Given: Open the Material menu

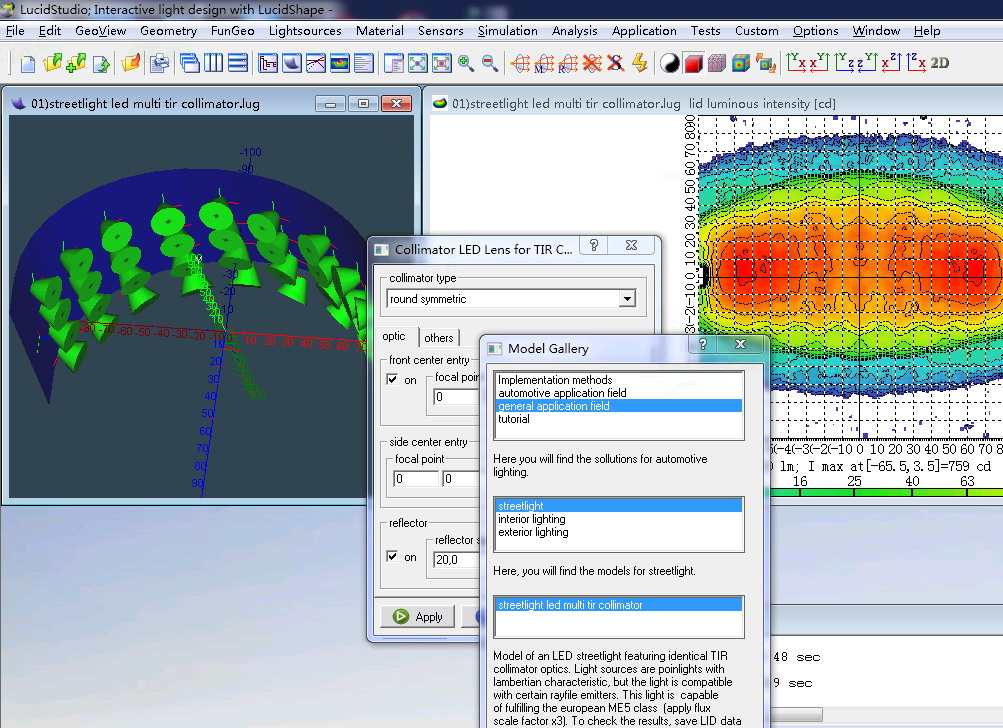Looking at the screenshot, I should pyautogui.click(x=380, y=31).
